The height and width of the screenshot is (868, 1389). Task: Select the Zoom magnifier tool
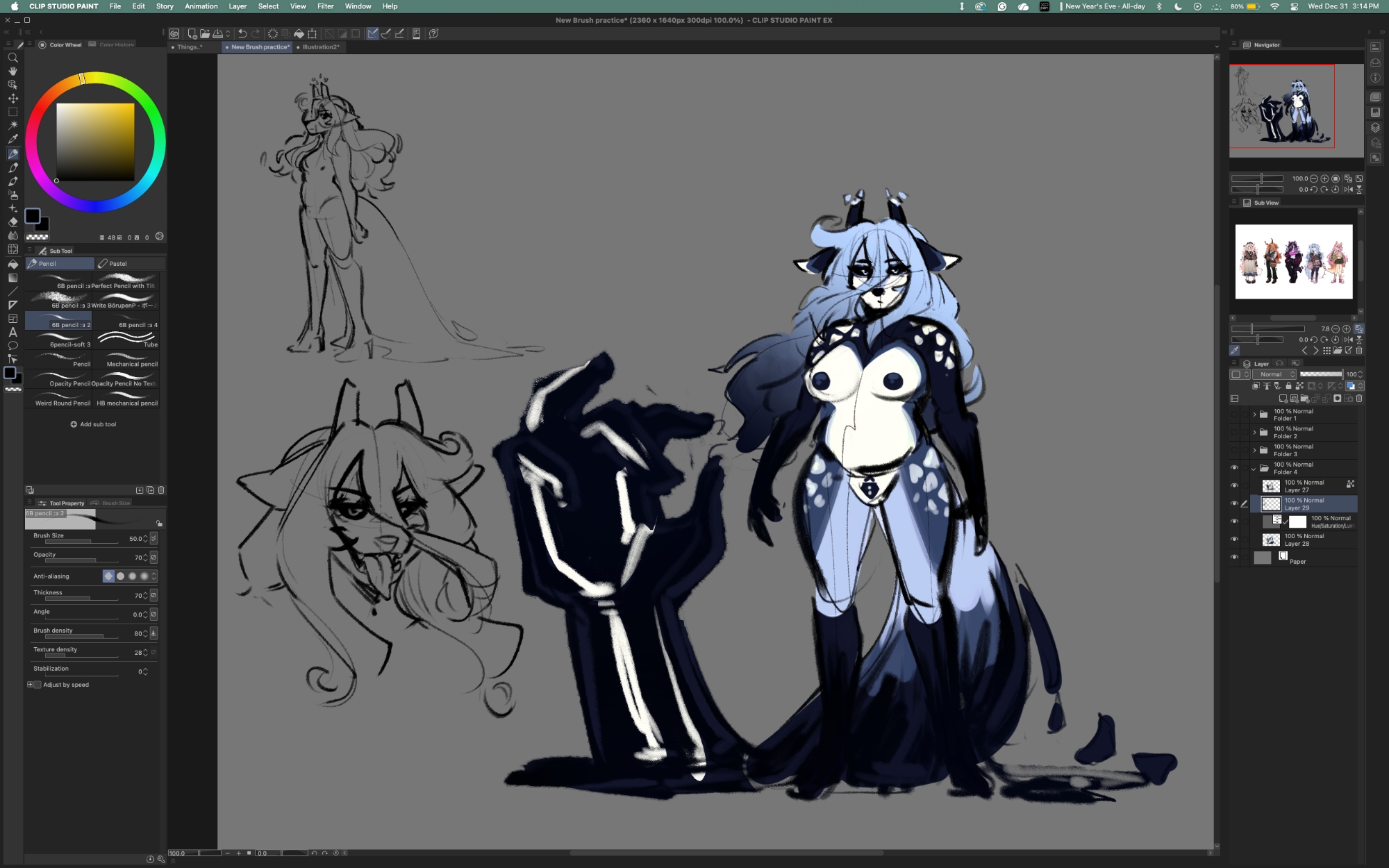13,58
